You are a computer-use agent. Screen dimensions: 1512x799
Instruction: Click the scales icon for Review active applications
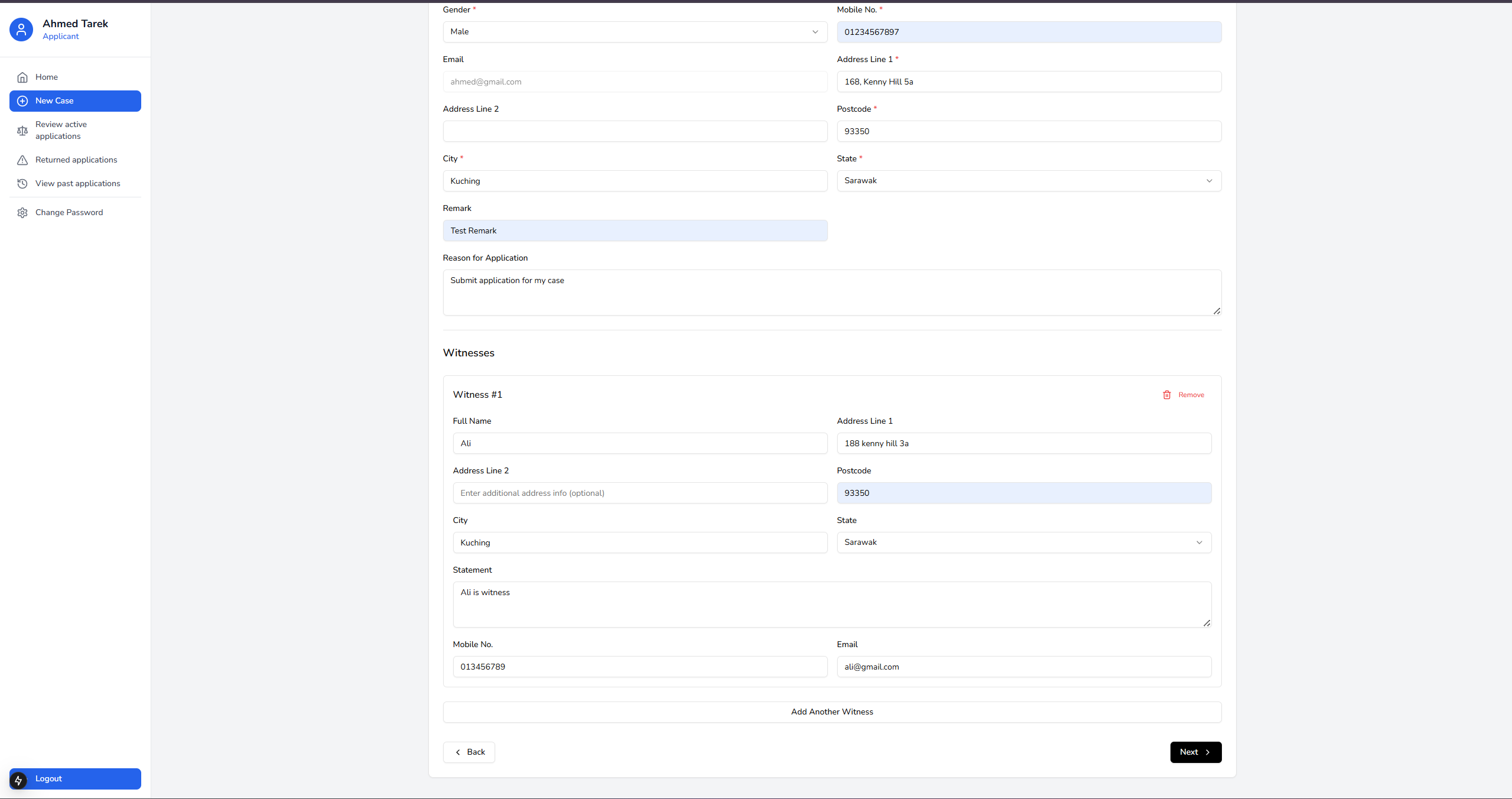click(x=22, y=131)
